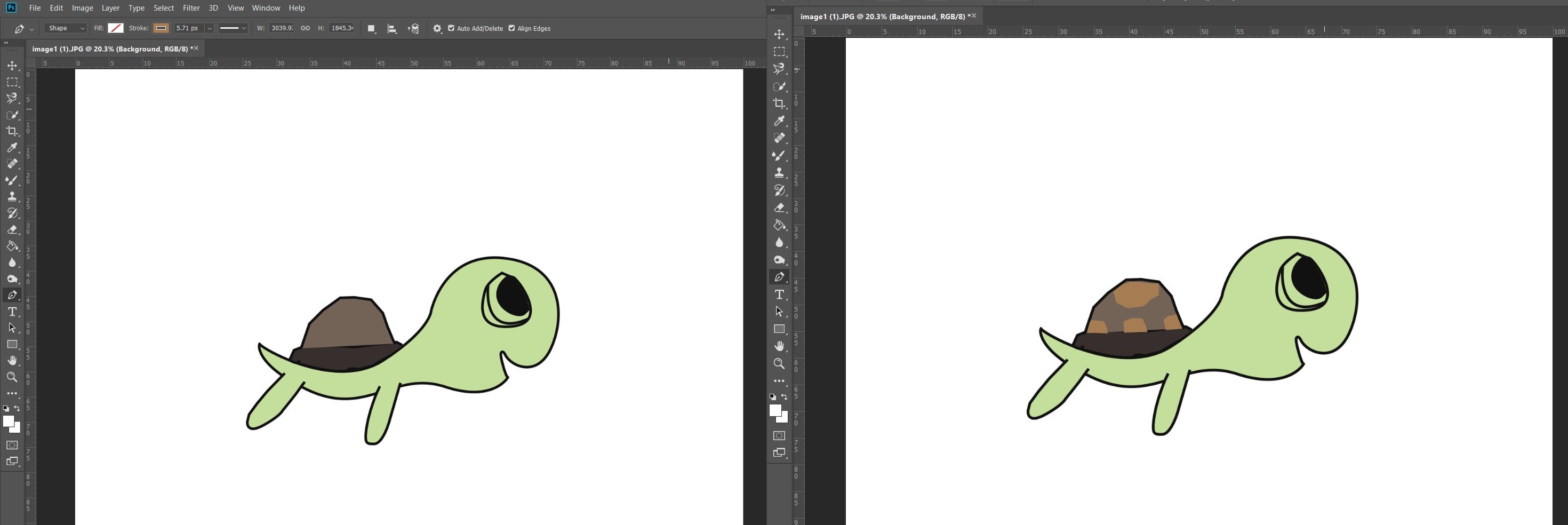Select the History Brush tool in left window
1568x525 pixels.
pyautogui.click(x=12, y=213)
